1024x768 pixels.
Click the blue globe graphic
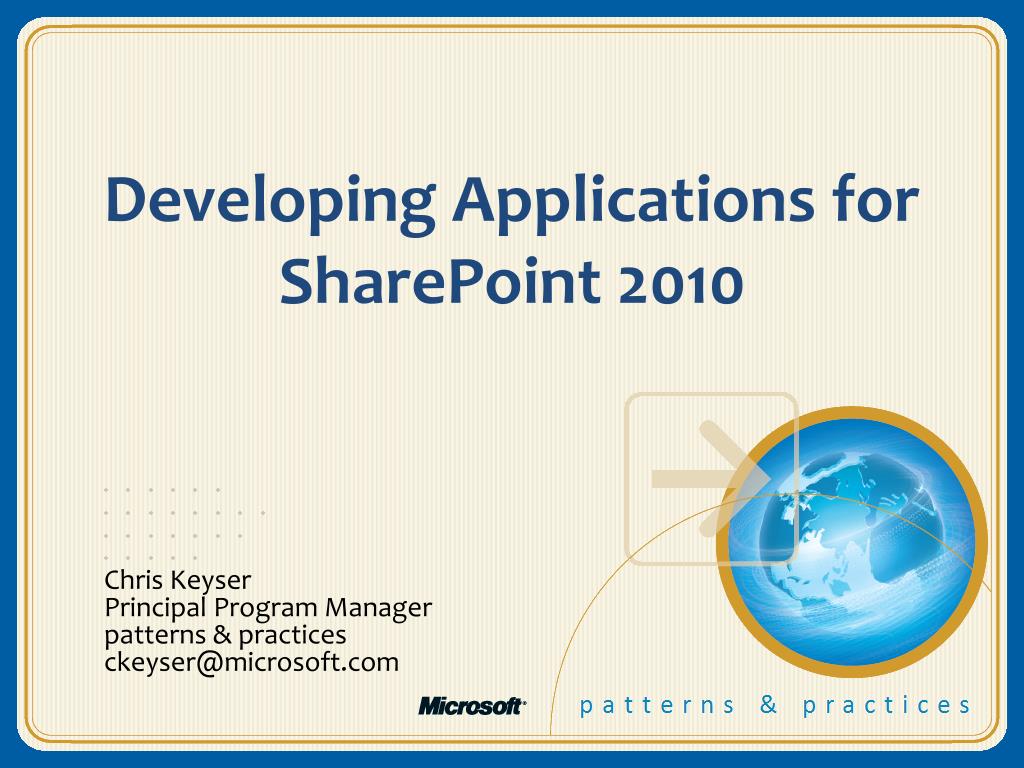click(852, 542)
